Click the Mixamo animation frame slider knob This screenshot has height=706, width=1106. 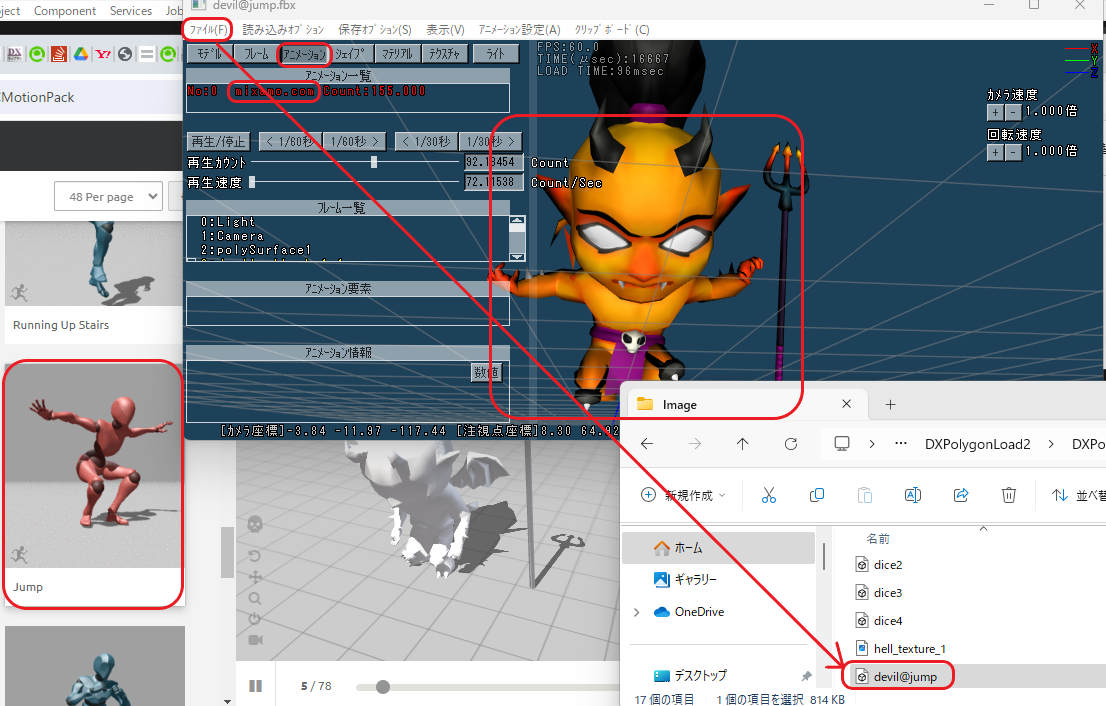[x=382, y=686]
